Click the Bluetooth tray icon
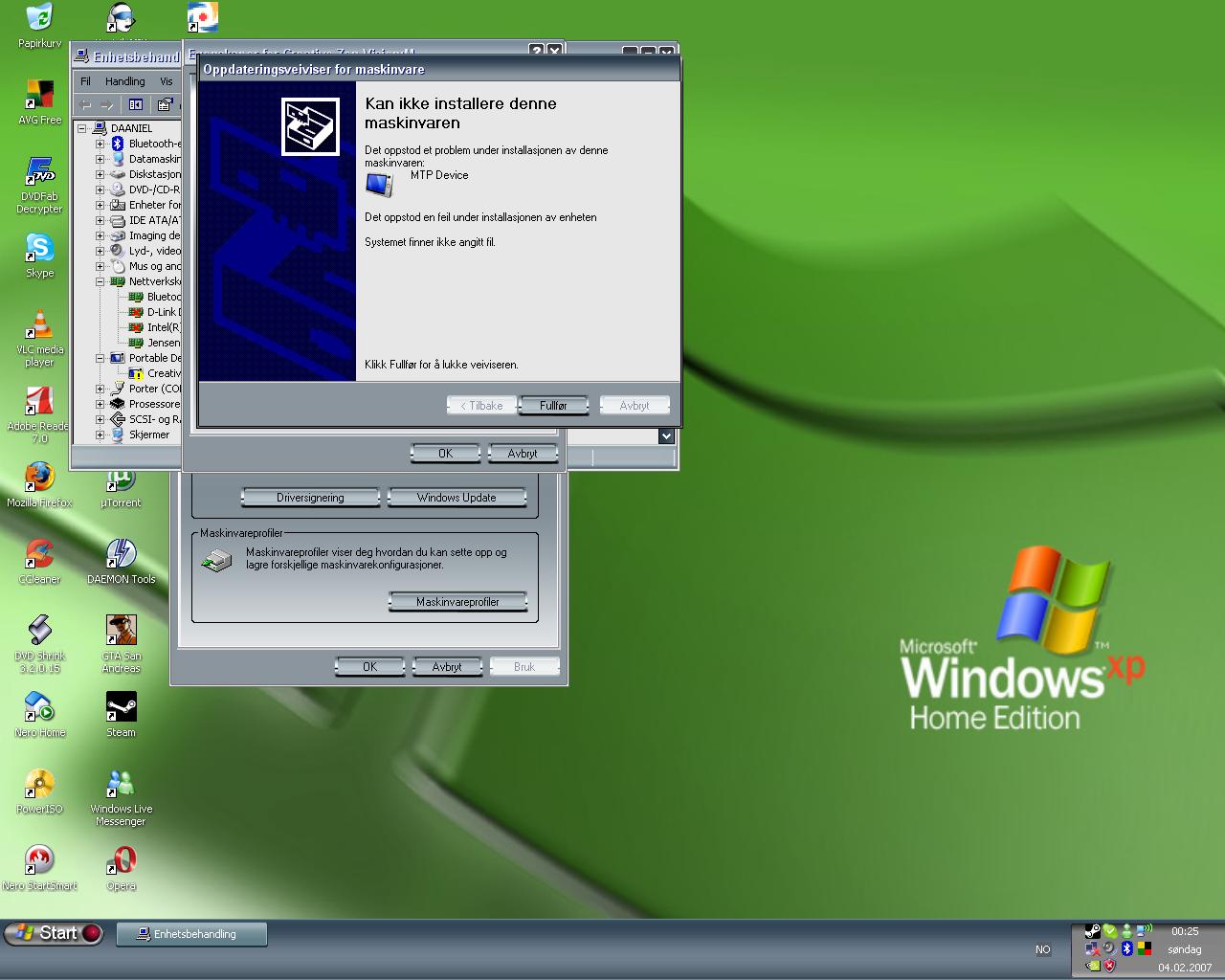 point(1127,948)
